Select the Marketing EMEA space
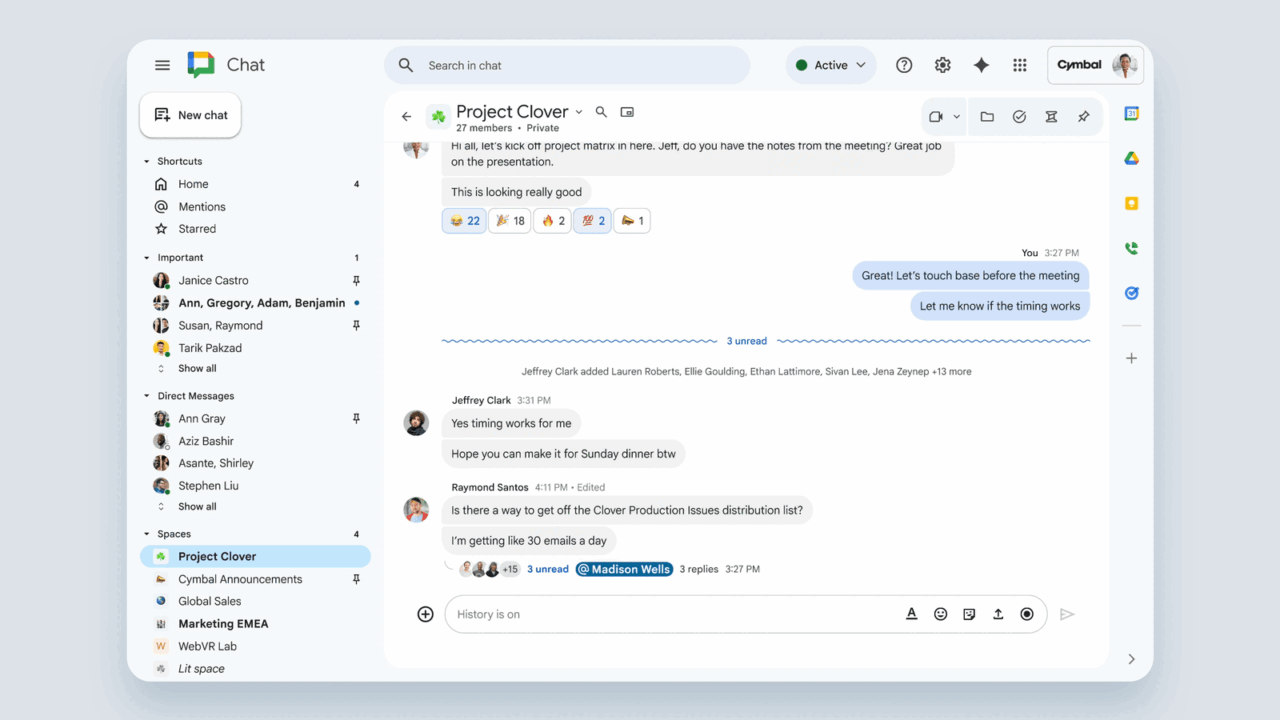The width and height of the screenshot is (1280, 720). (223, 624)
